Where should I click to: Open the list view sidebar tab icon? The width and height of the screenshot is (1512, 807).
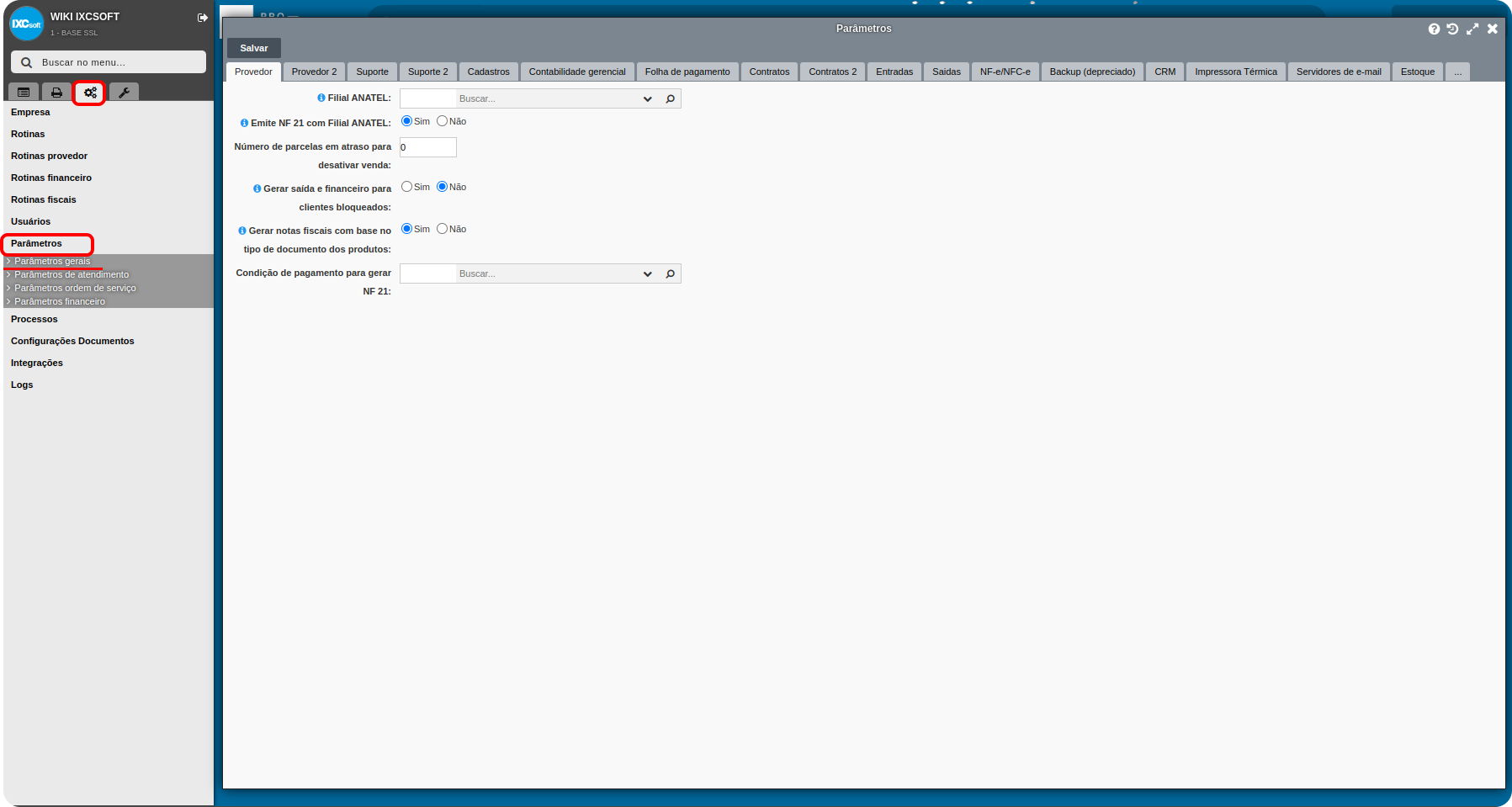(24, 93)
